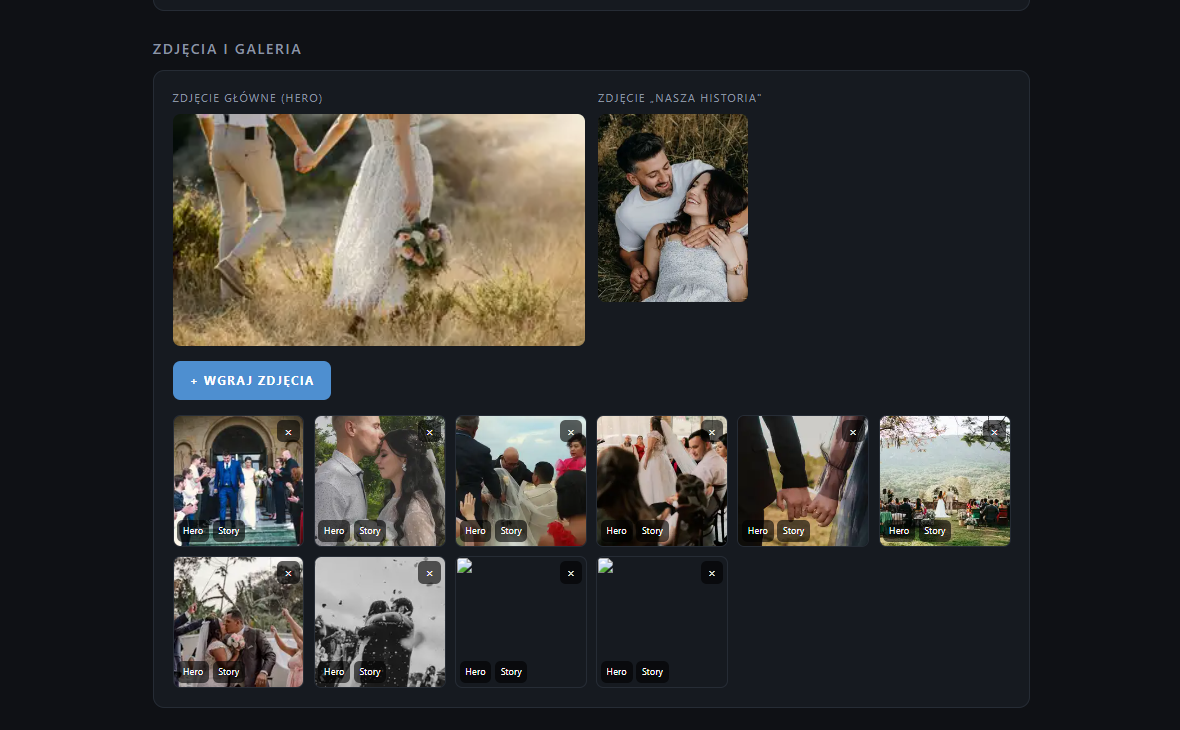Screen dimensions: 1180x730
Task: Click the ZDJĘCIA I GALERIA section heading
Action: 227,49
